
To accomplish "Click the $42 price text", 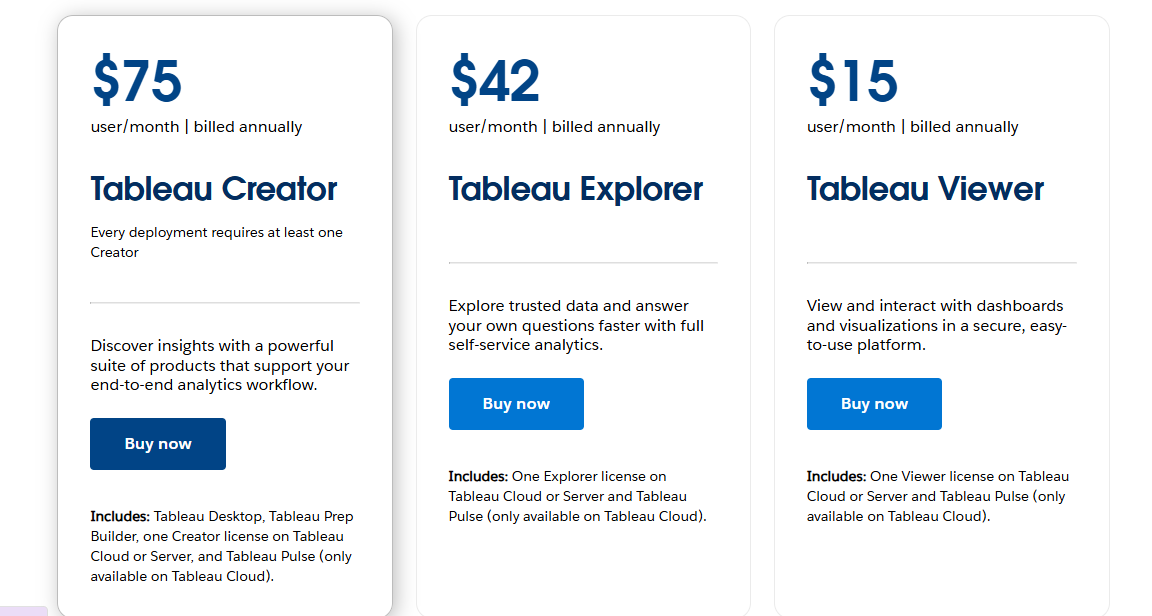I will [495, 80].
